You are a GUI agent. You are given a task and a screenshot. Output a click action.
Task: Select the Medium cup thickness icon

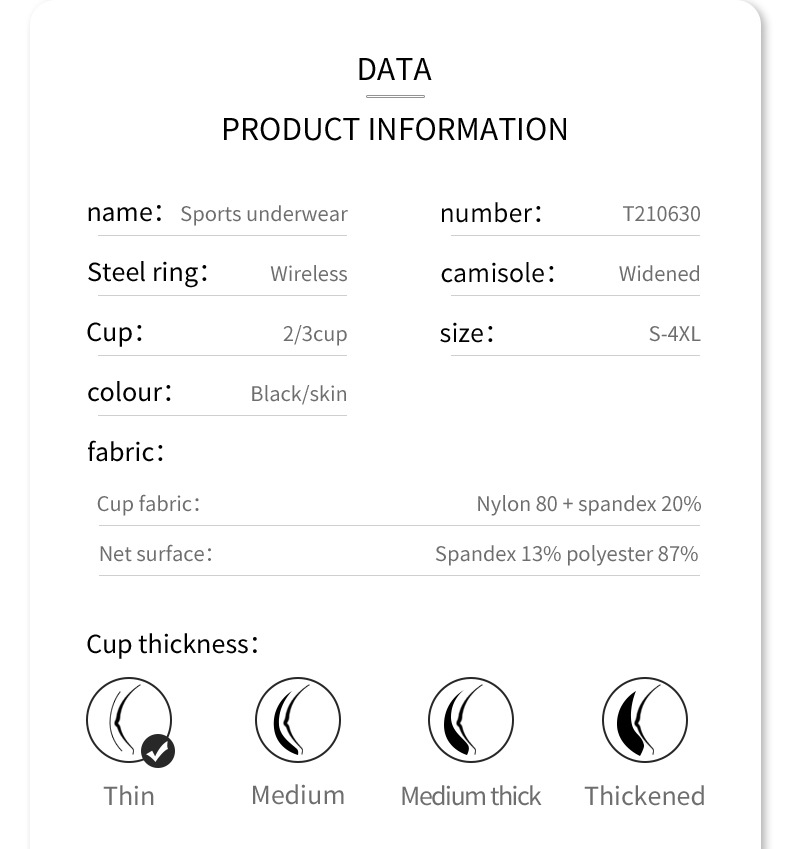(x=298, y=720)
